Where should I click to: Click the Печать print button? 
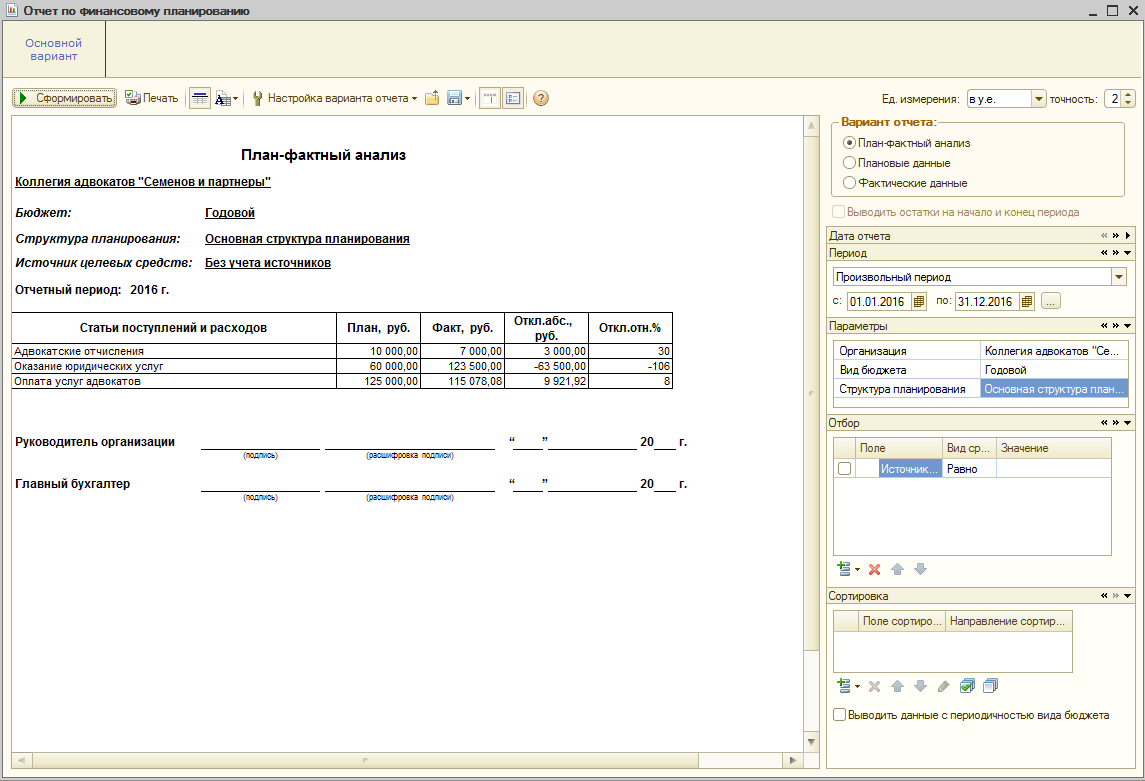[152, 98]
